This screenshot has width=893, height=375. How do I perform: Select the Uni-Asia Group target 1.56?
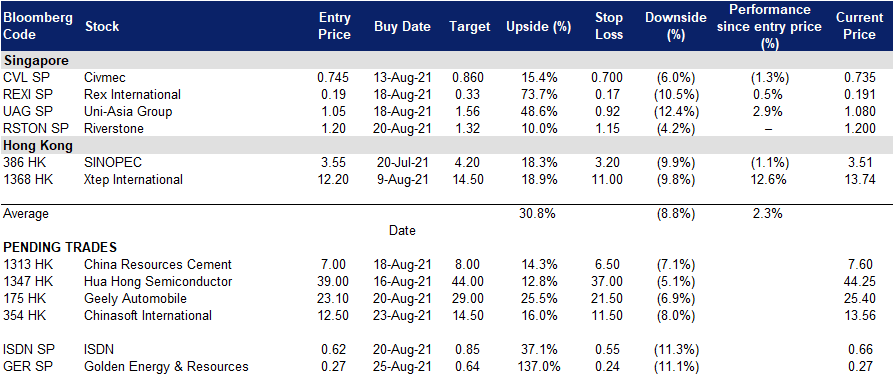468,111
